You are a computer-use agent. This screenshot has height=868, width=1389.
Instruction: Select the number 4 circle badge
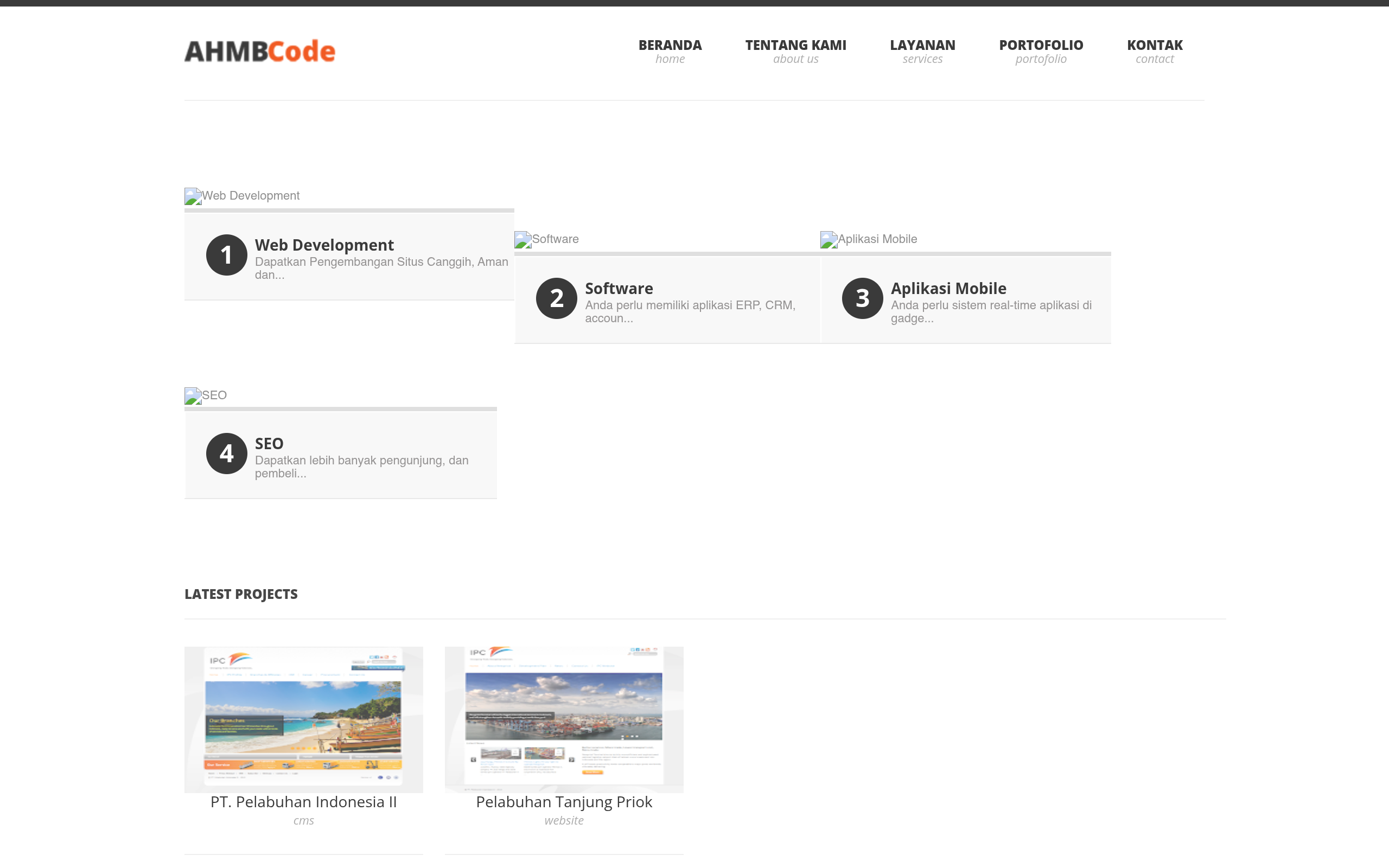point(227,454)
